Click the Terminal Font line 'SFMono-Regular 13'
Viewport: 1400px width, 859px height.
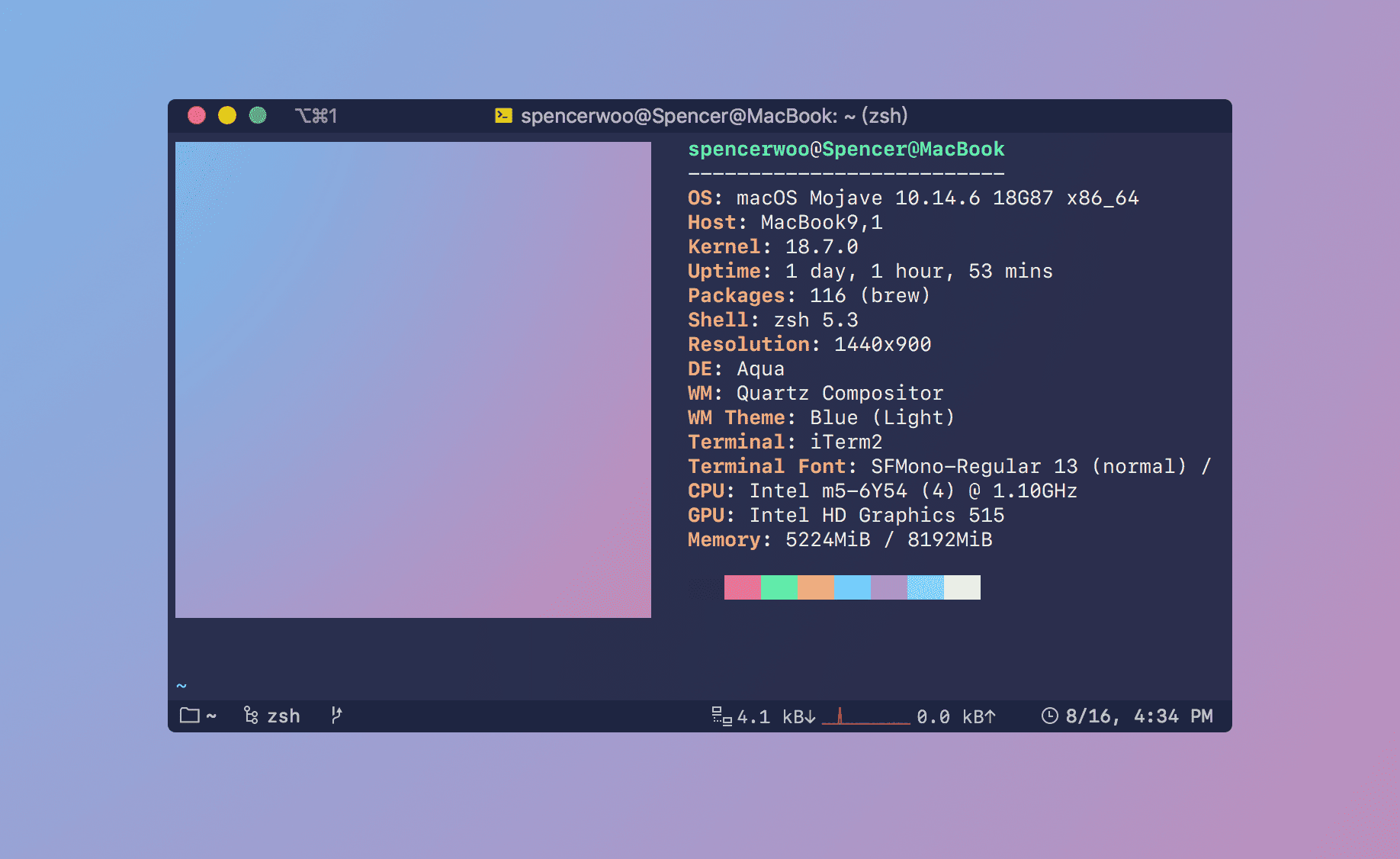pyautogui.click(x=950, y=467)
